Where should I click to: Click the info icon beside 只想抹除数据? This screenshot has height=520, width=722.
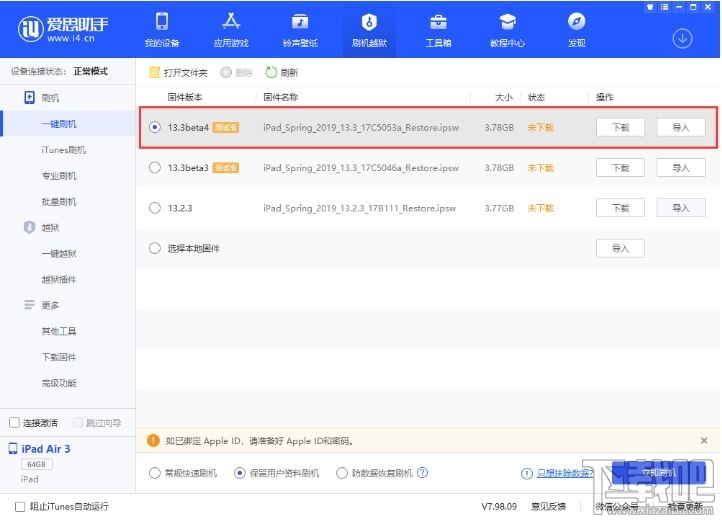click(x=527, y=473)
